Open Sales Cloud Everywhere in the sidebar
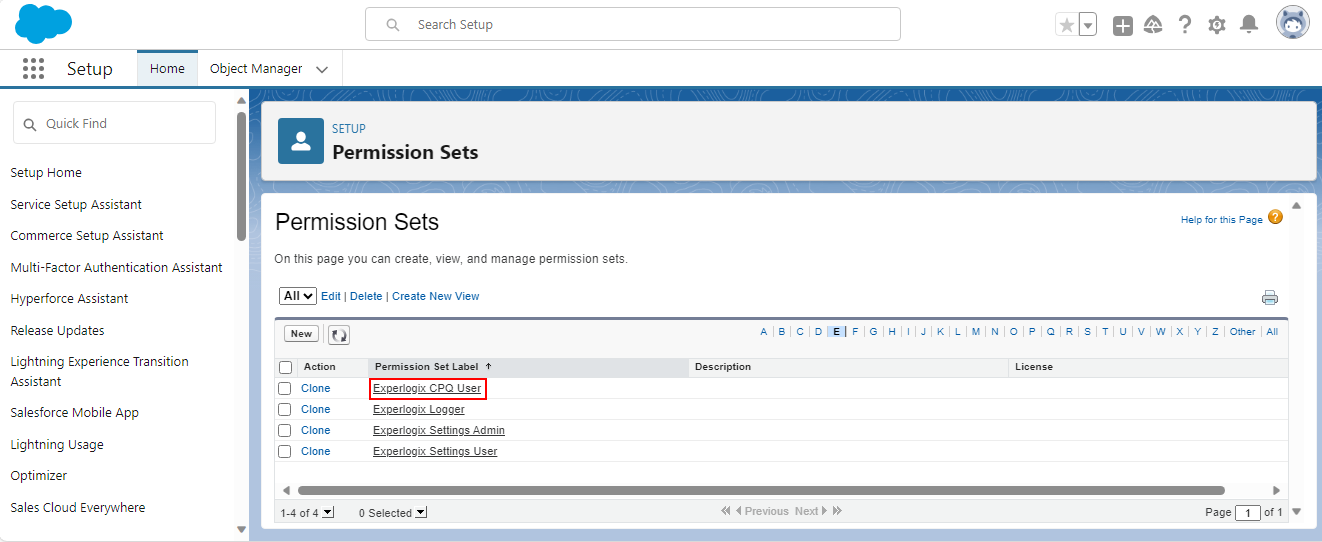Image resolution: width=1322 pixels, height=542 pixels. pyautogui.click(x=78, y=508)
